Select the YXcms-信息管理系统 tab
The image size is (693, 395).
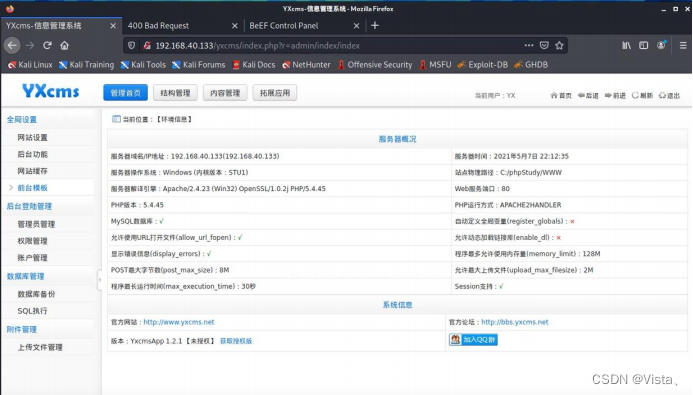pos(61,26)
